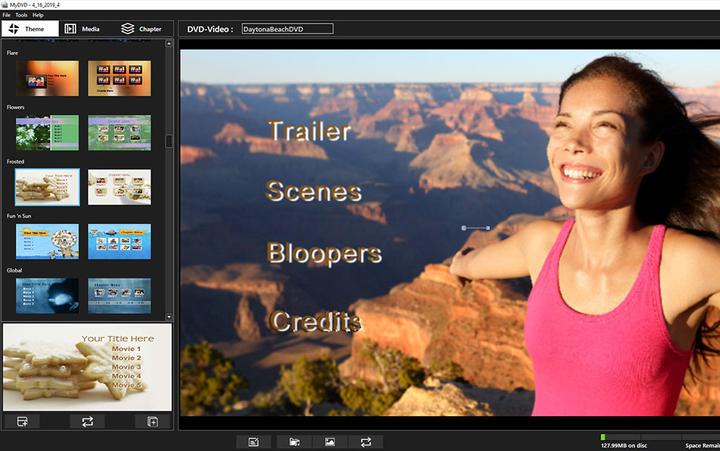Select the Fun 'n Sun main menu theme

tap(47, 242)
